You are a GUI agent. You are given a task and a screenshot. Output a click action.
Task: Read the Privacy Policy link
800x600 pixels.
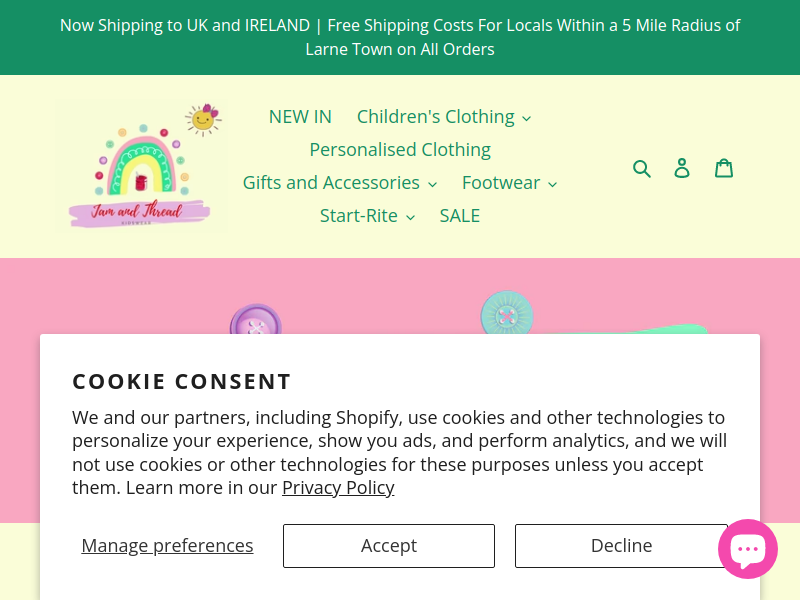pos(338,488)
